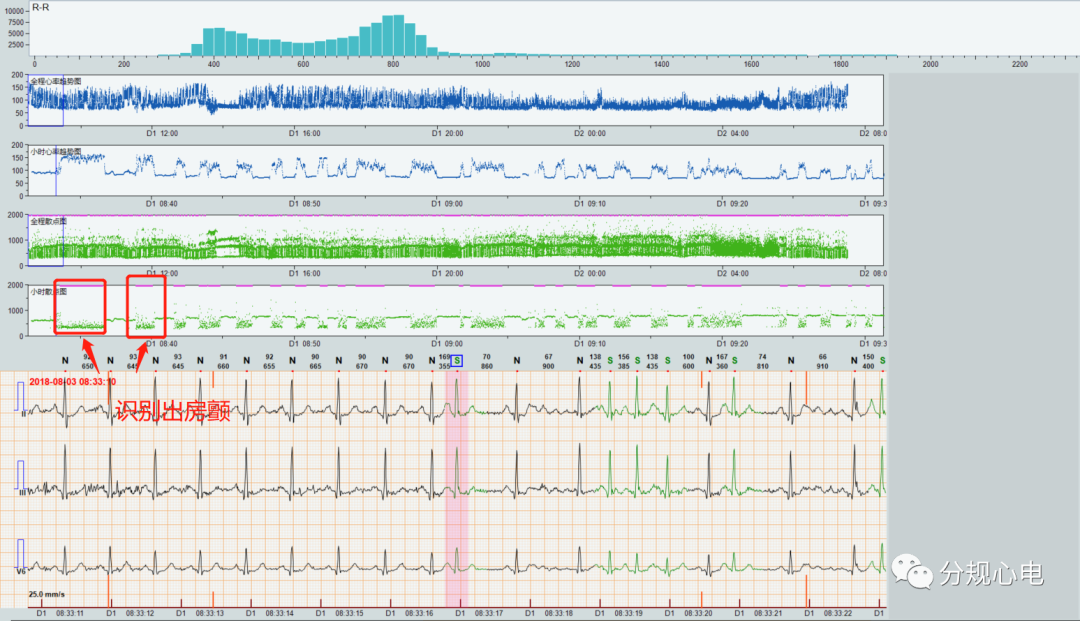Viewport: 1080px width, 621px height.
Task: Click D1 09:00 on 小时心率趋势图 axis
Action: (447, 204)
